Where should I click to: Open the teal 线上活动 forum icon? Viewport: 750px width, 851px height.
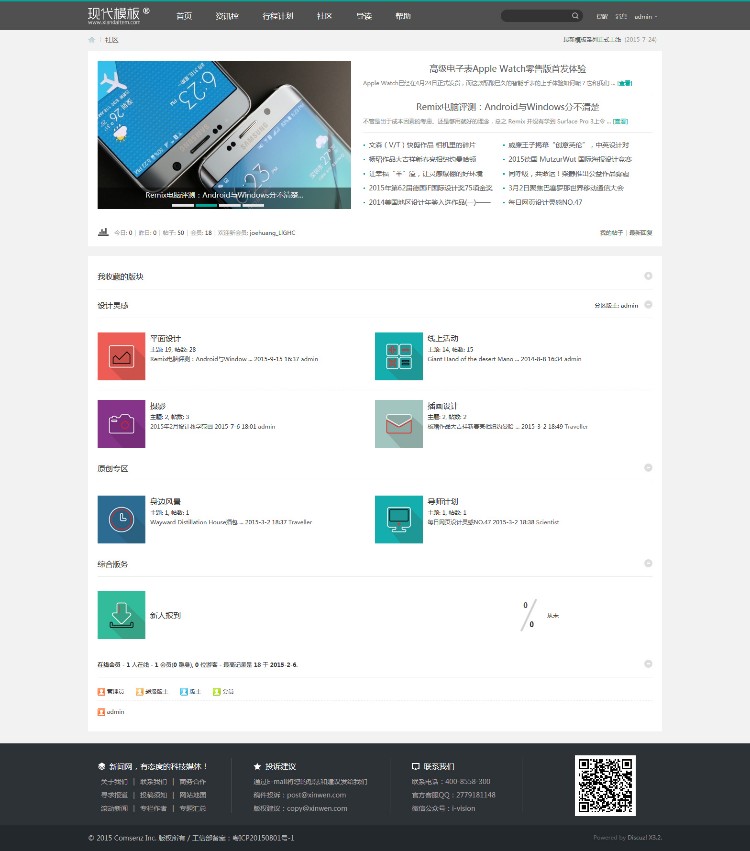tap(399, 356)
